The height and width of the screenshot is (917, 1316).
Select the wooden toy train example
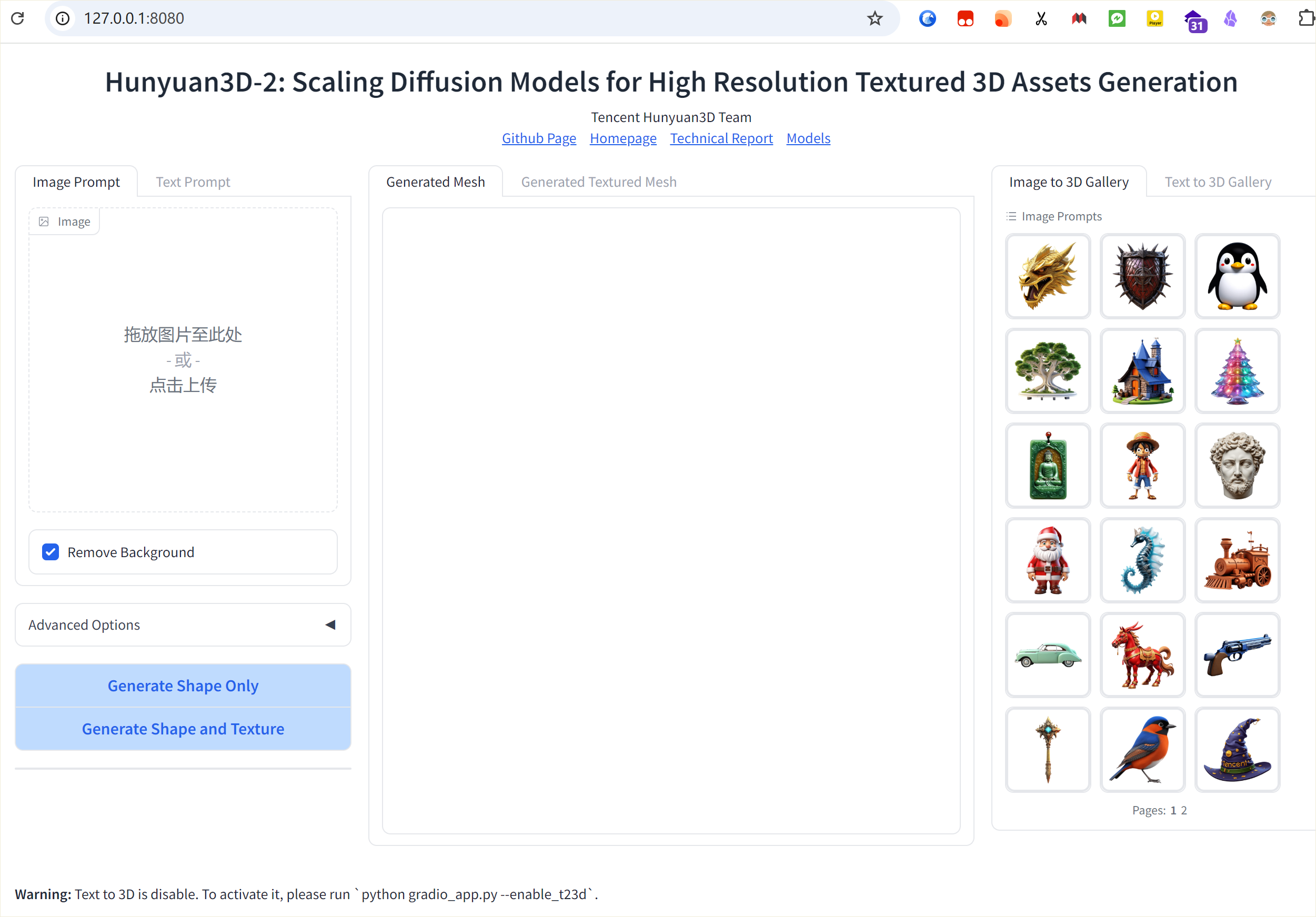1237,560
